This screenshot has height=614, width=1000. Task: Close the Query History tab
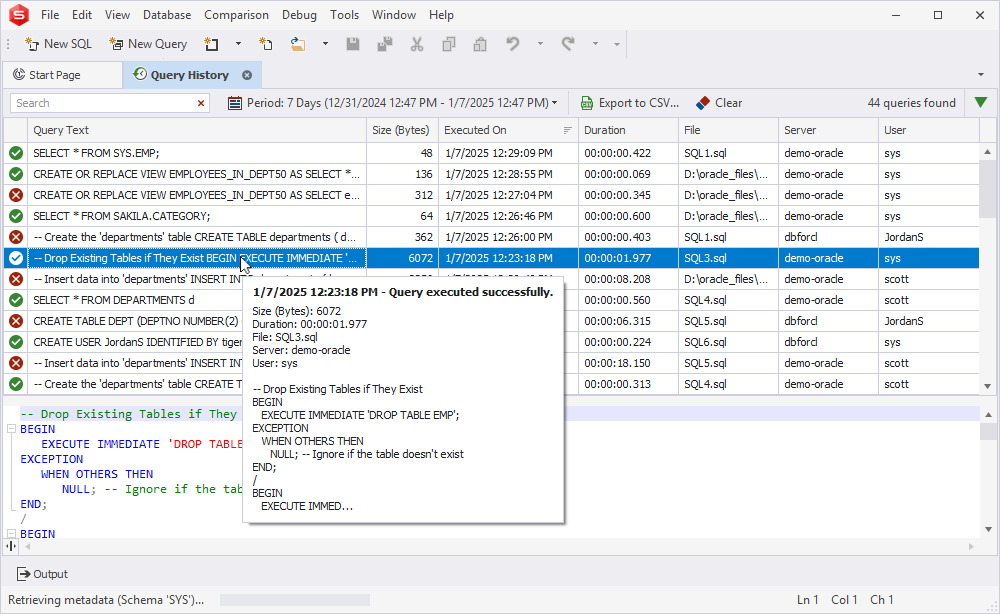click(x=247, y=75)
